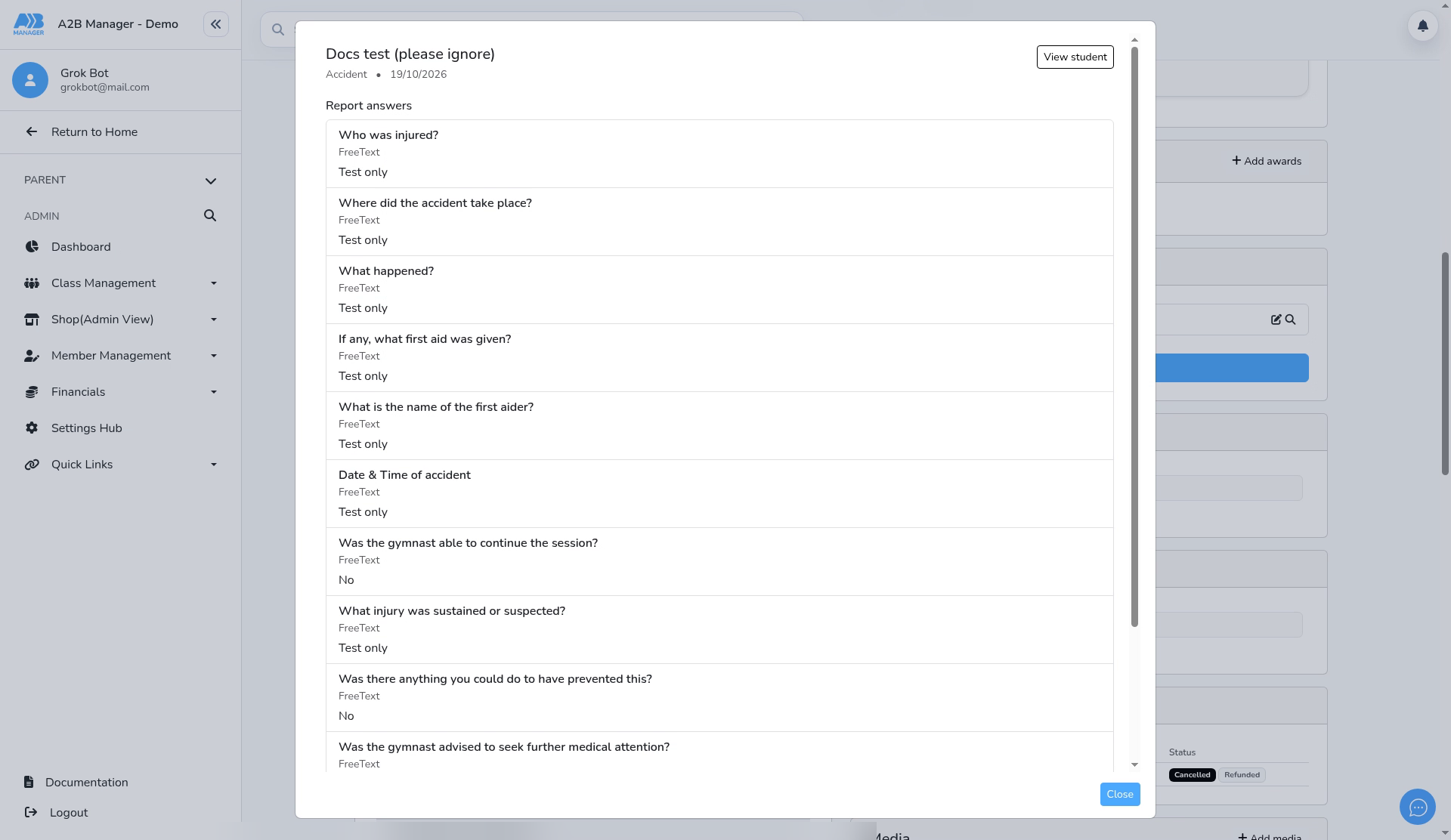The height and width of the screenshot is (840, 1451).
Task: Collapse the sidebar with double-chevron icon
Action: tap(215, 24)
